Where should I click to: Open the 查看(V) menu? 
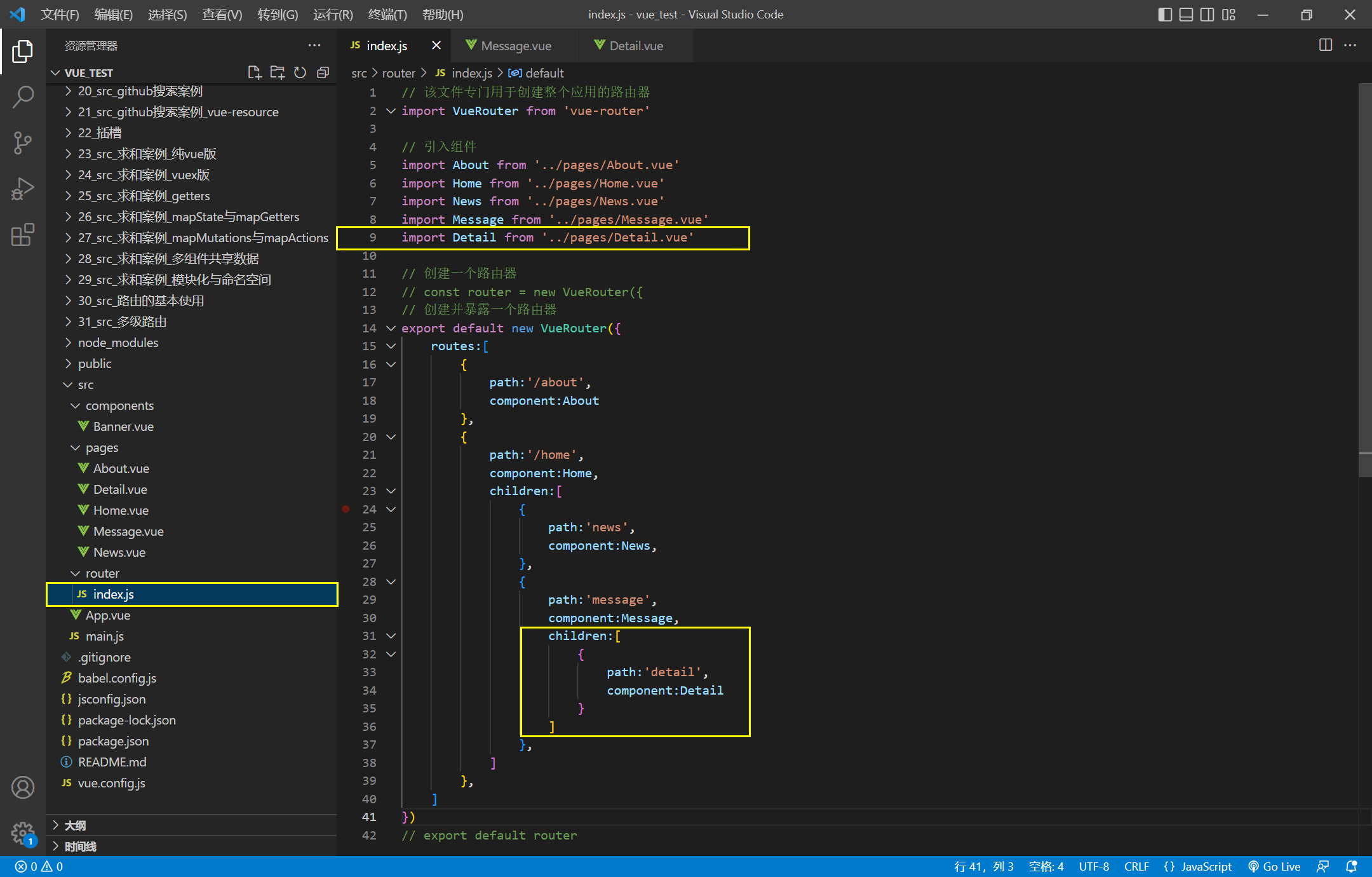[x=222, y=14]
